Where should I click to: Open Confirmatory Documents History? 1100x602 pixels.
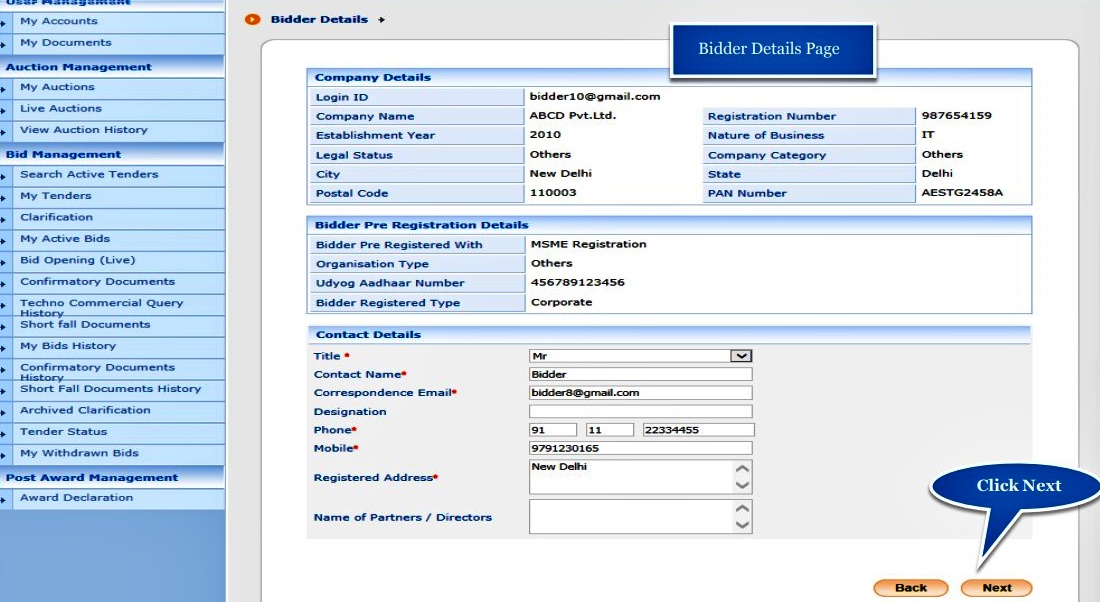(98, 372)
